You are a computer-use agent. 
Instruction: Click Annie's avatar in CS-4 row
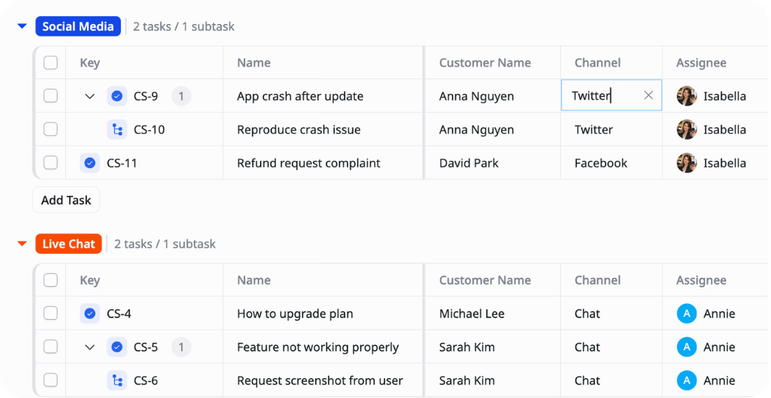pos(686,313)
